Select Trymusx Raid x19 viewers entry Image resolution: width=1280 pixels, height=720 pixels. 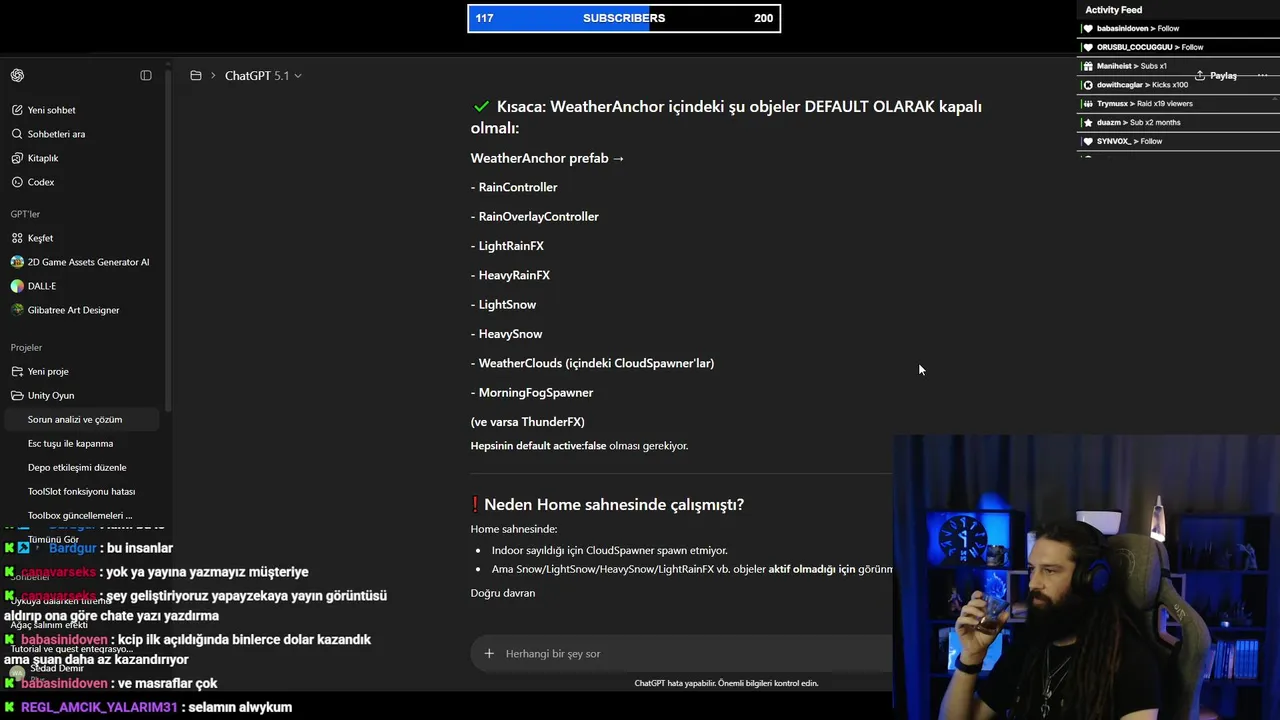click(1178, 104)
